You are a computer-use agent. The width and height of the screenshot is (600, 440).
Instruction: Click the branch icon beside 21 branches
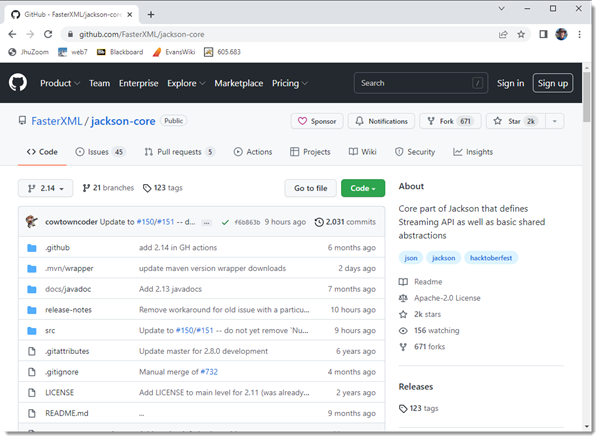[x=86, y=188]
